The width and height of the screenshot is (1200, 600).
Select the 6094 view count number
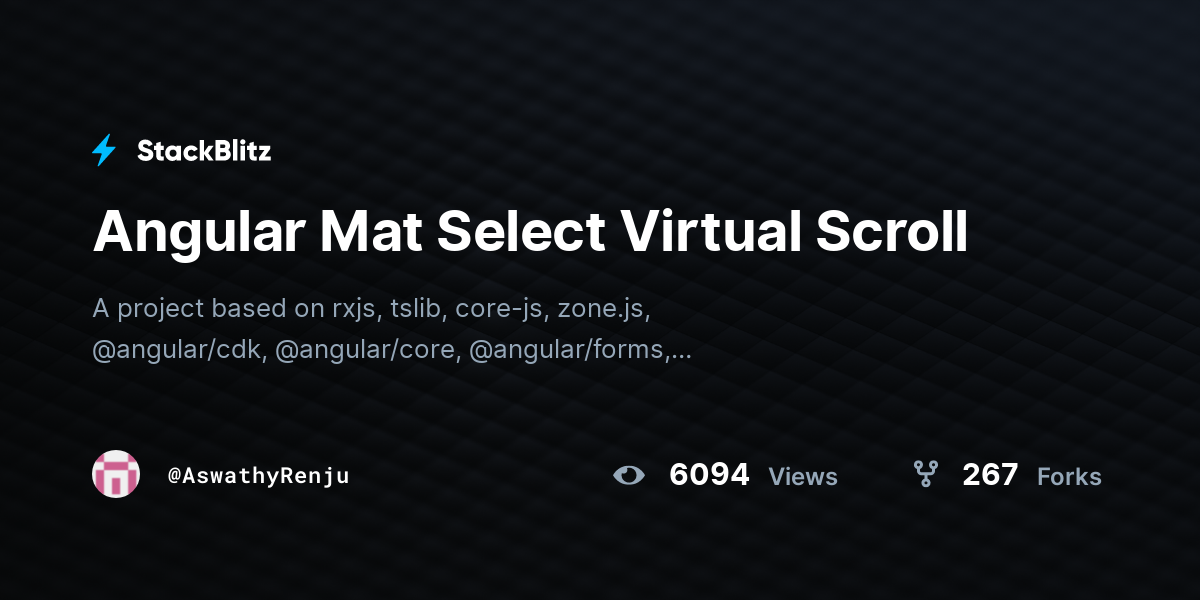[x=709, y=475]
